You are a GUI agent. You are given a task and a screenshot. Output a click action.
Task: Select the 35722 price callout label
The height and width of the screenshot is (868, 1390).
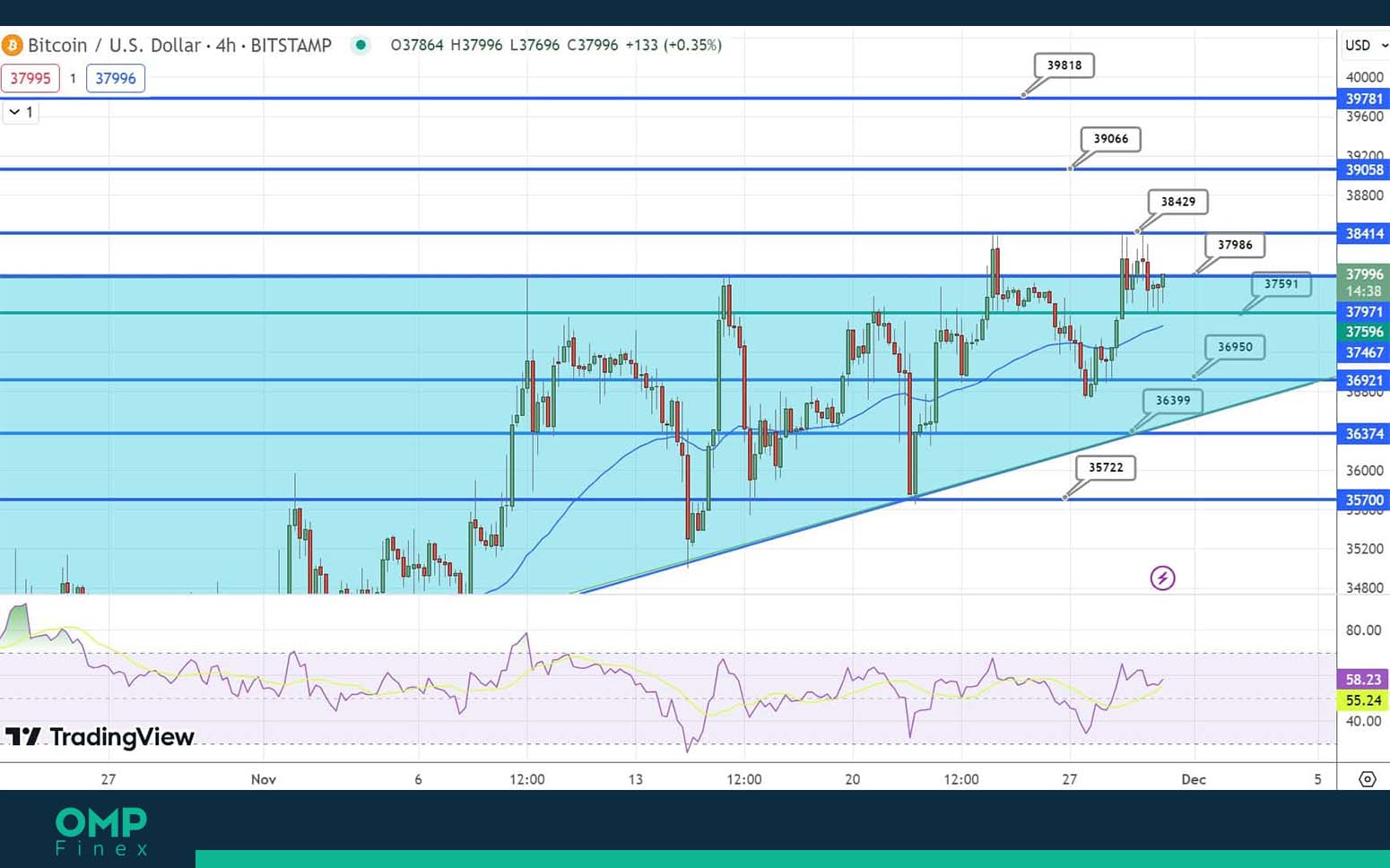pos(1106,467)
